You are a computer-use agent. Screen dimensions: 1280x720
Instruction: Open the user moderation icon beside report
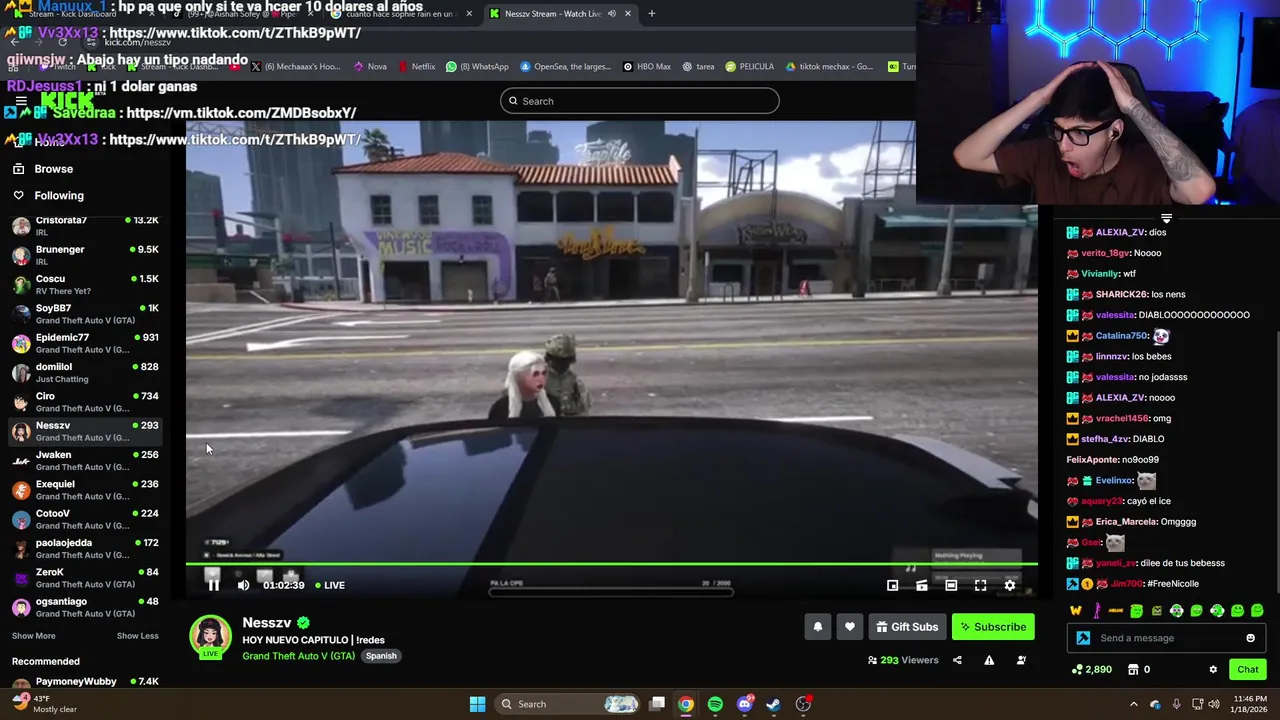tap(1021, 660)
